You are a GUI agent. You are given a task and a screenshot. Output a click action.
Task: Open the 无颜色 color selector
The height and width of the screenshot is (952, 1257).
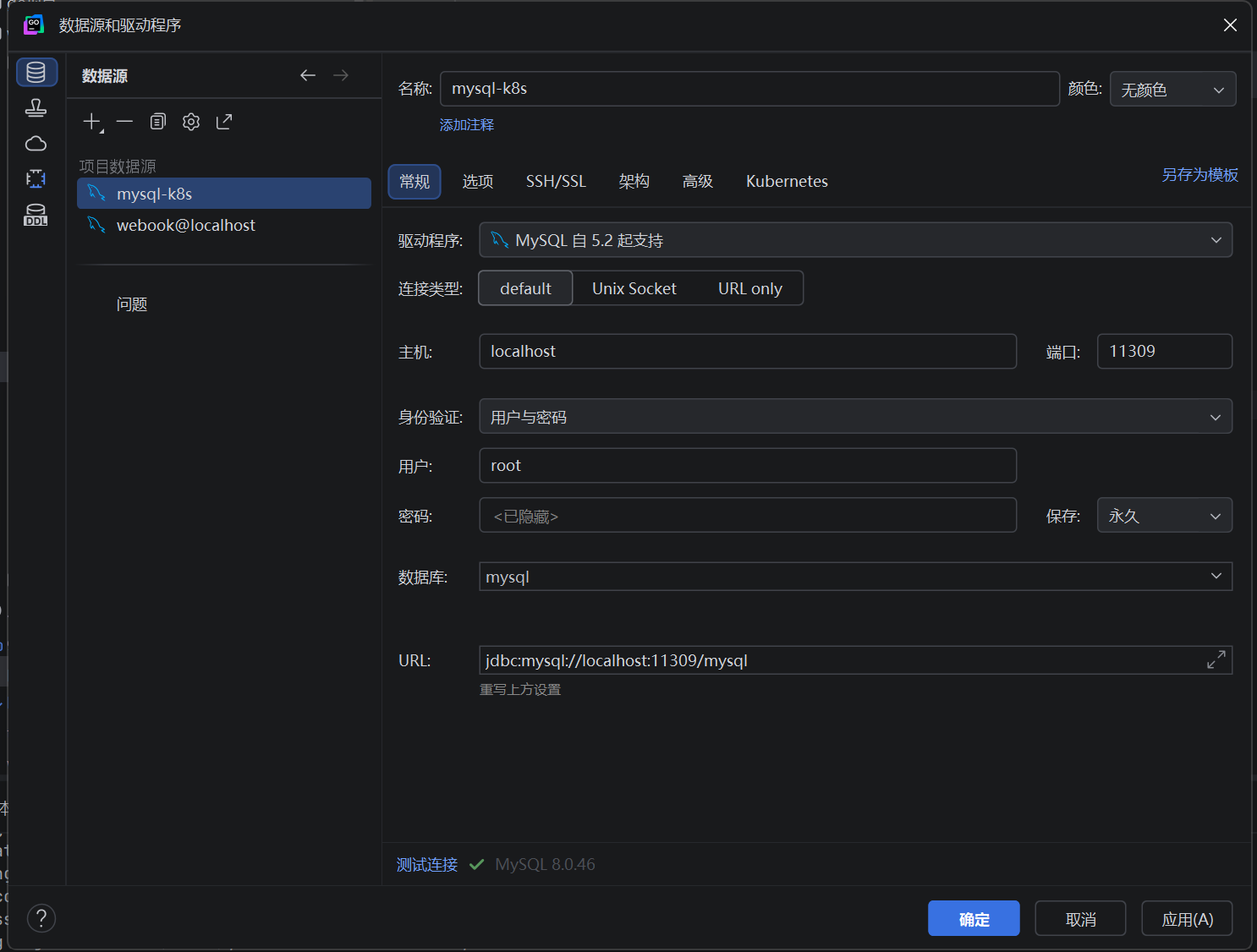[x=1172, y=90]
